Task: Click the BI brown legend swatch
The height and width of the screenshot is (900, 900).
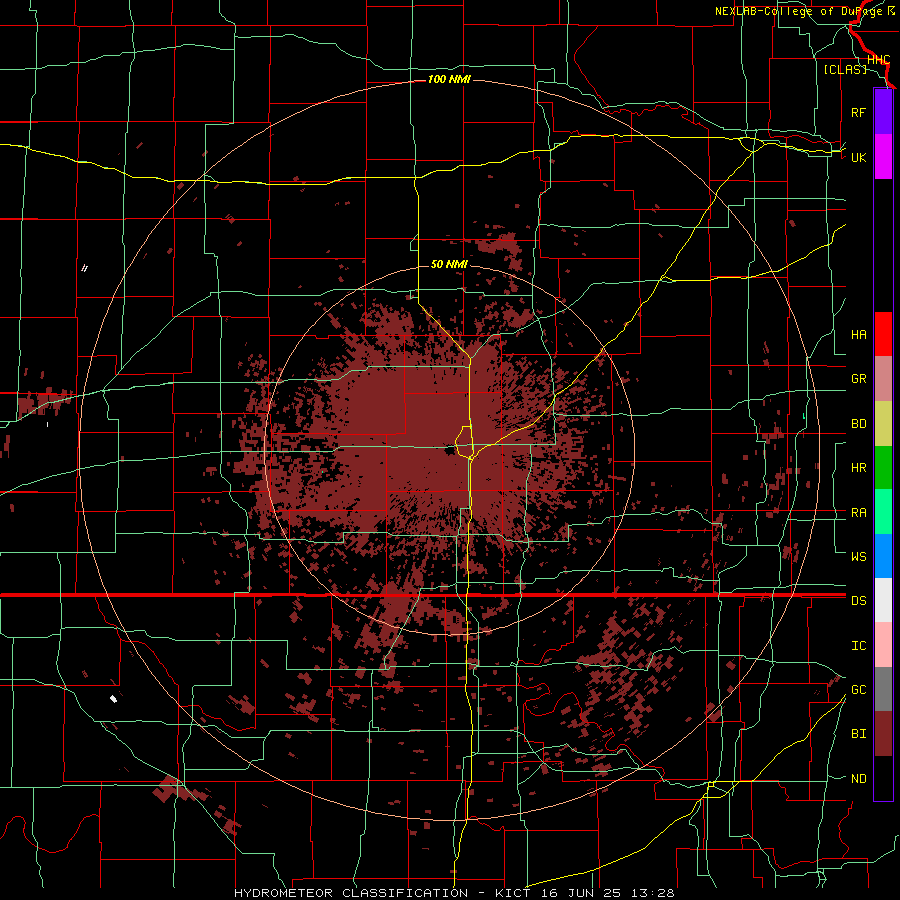Action: (x=883, y=734)
